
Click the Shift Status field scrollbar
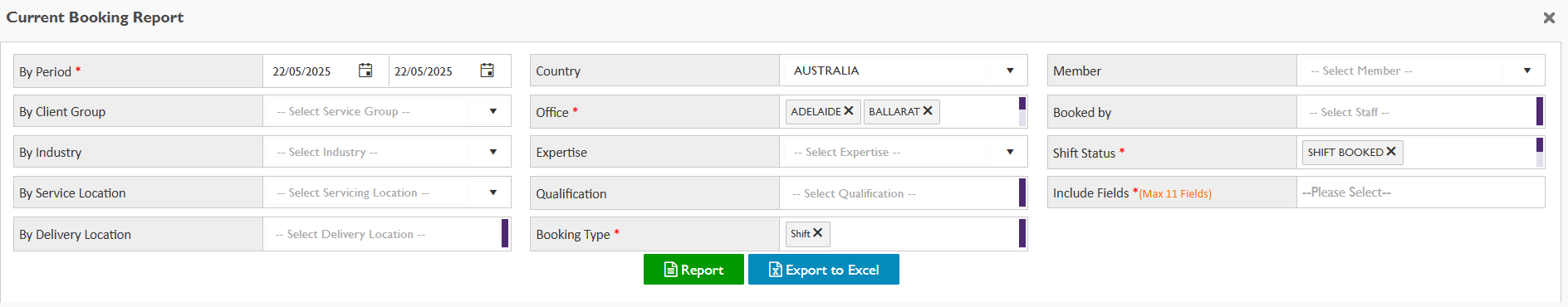tap(1540, 152)
